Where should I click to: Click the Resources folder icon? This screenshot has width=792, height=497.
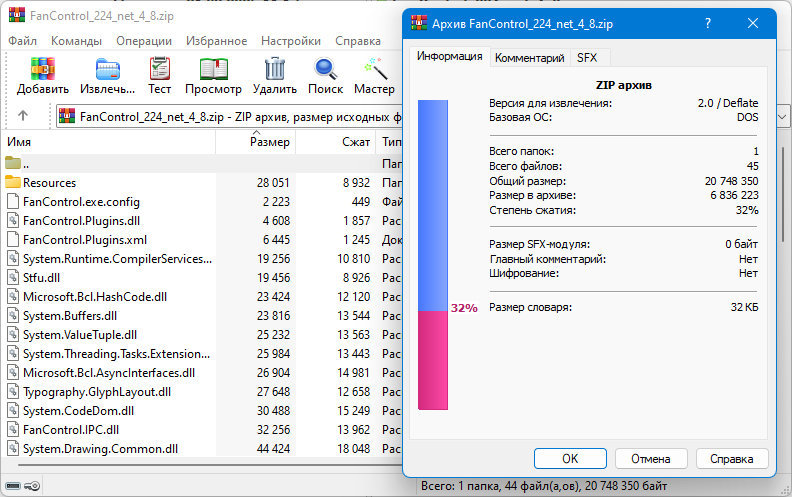point(13,182)
